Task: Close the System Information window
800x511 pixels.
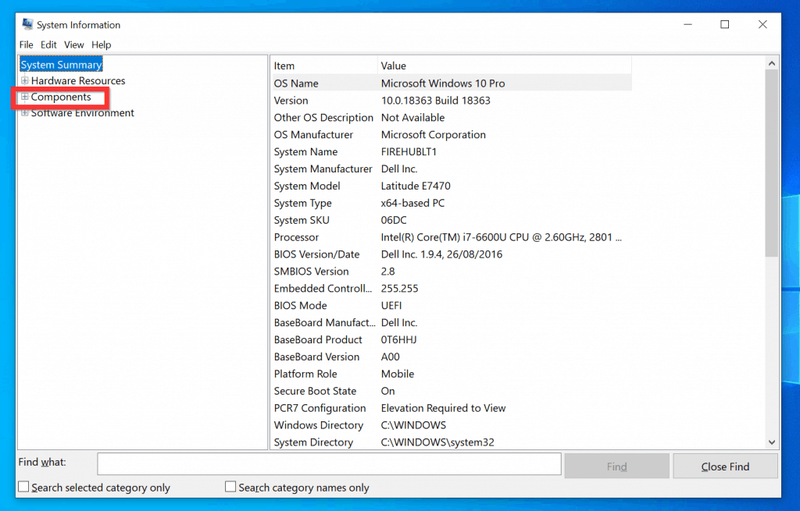Action: coord(762,24)
